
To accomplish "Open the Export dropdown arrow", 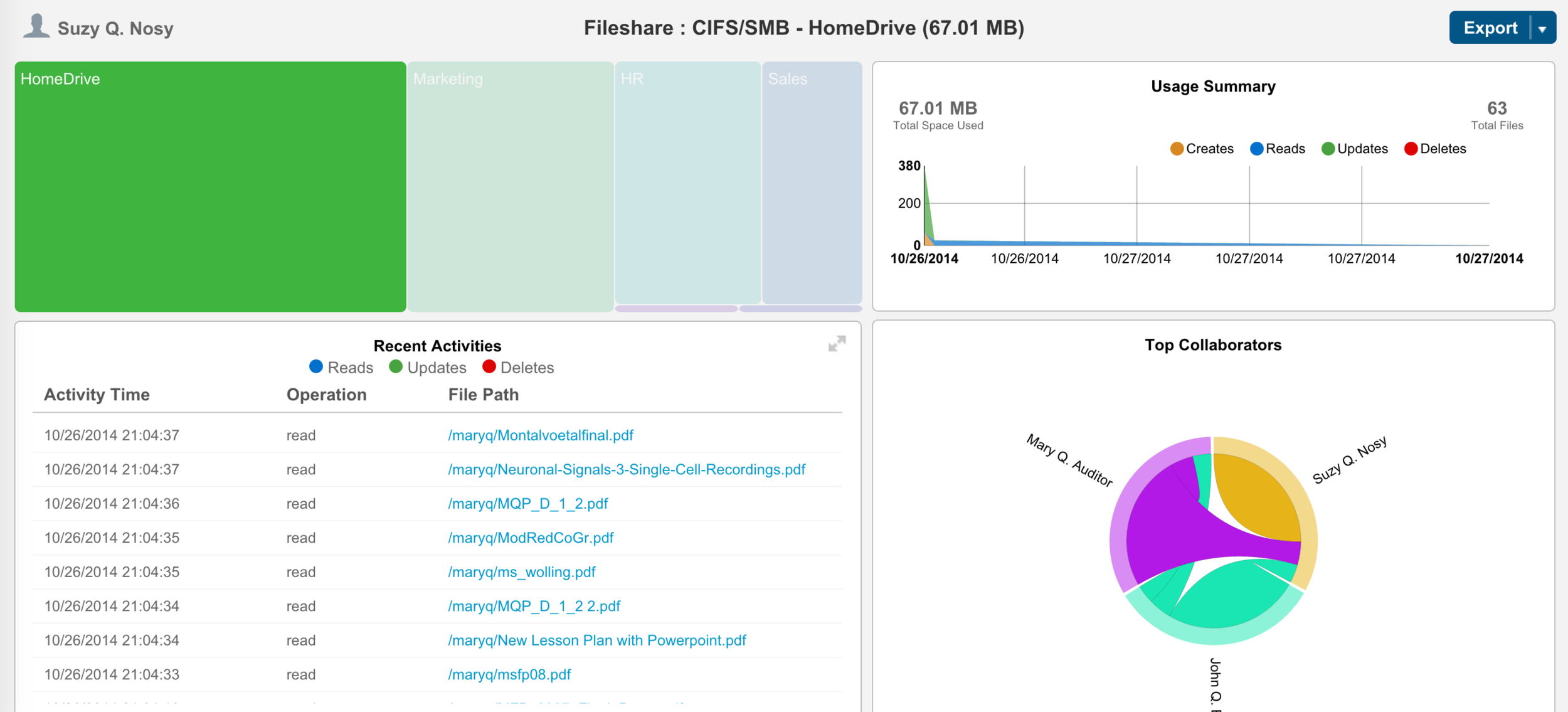I will click(x=1542, y=28).
